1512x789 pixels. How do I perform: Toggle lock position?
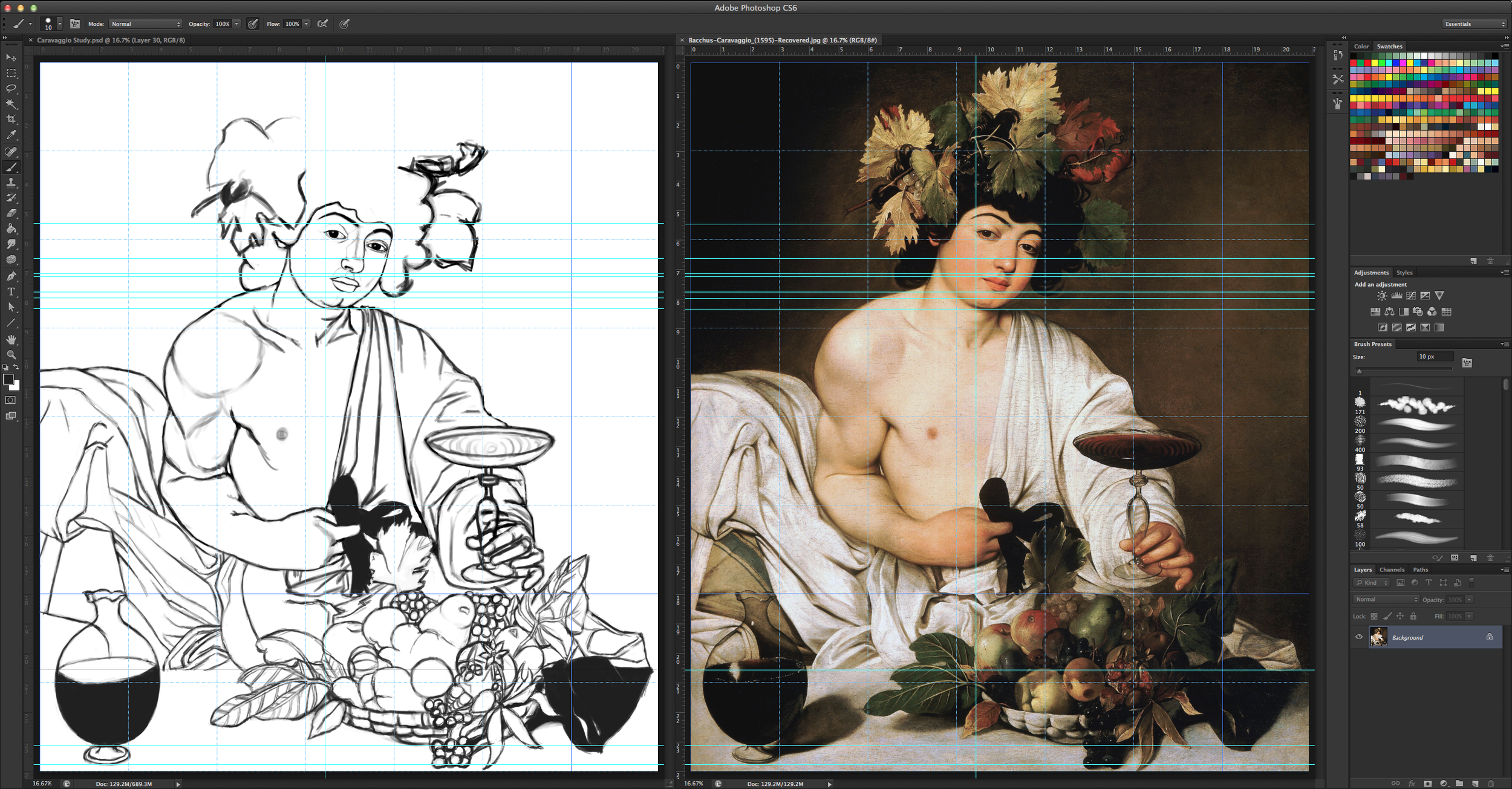tap(1400, 616)
